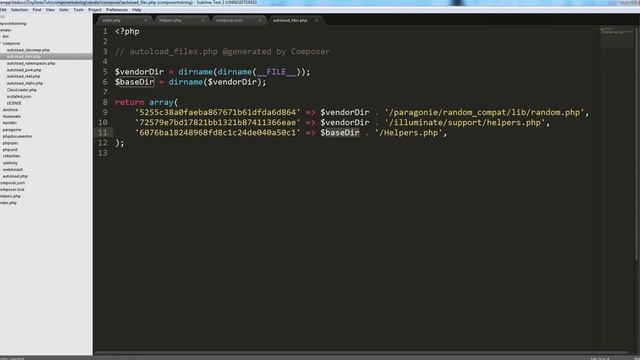Open the Tools menu

pyautogui.click(x=78, y=9)
